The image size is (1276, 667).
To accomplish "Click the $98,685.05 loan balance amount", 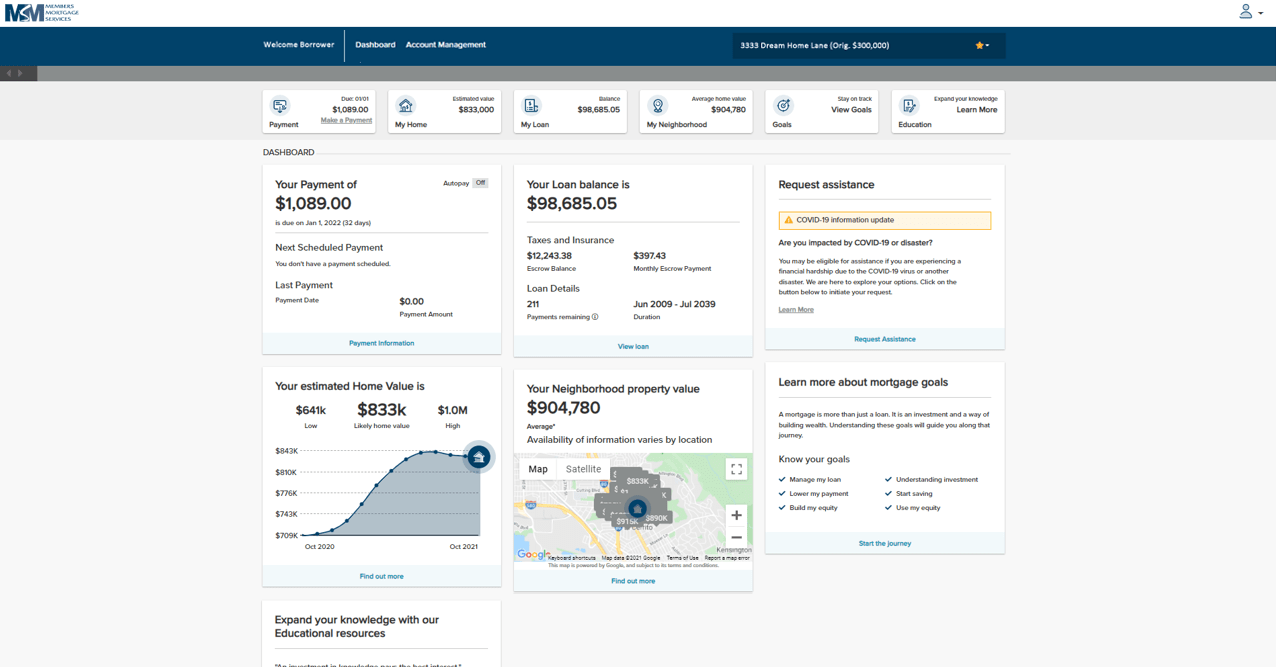I will [572, 204].
